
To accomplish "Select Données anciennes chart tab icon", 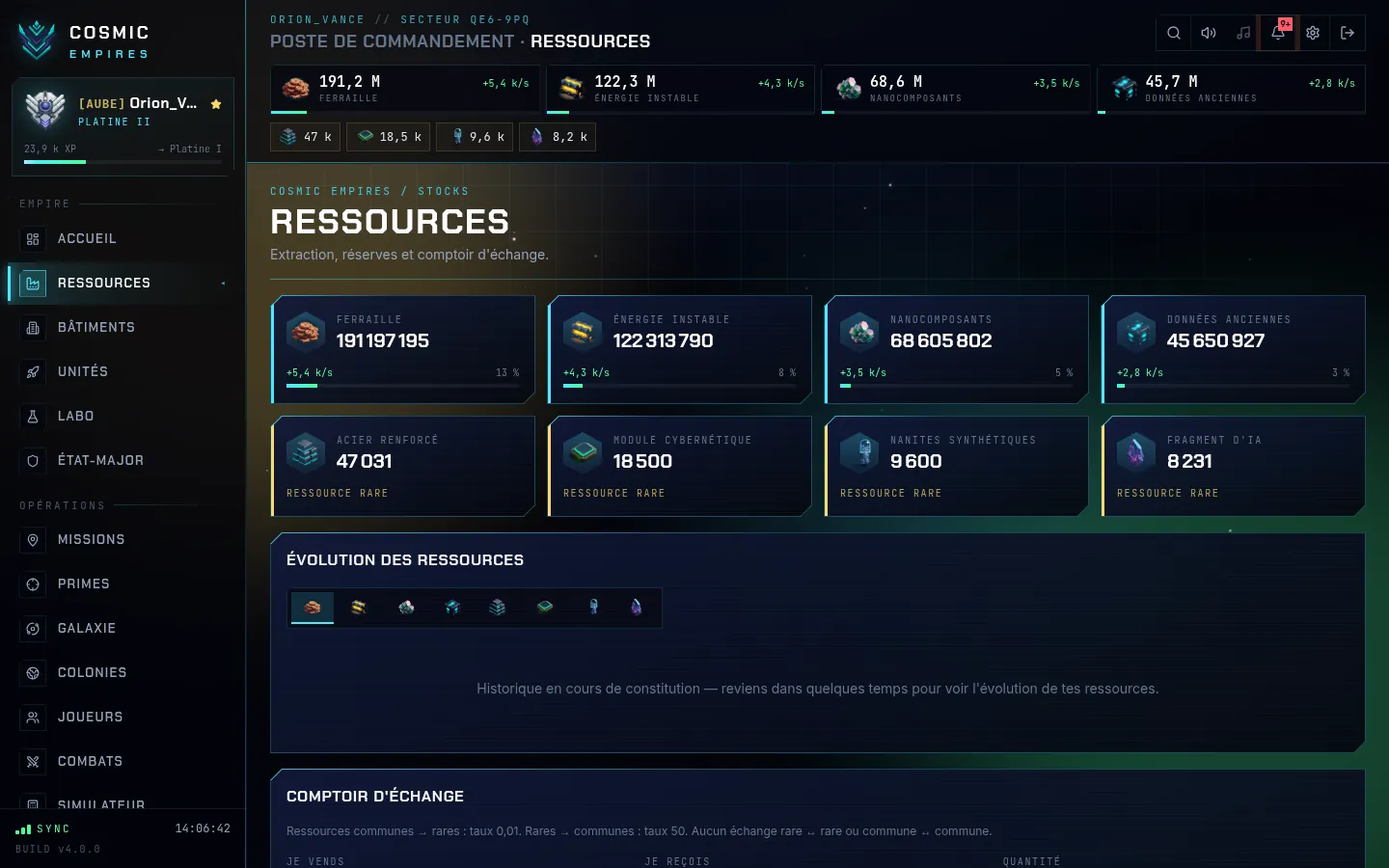I will pyautogui.click(x=452, y=608).
